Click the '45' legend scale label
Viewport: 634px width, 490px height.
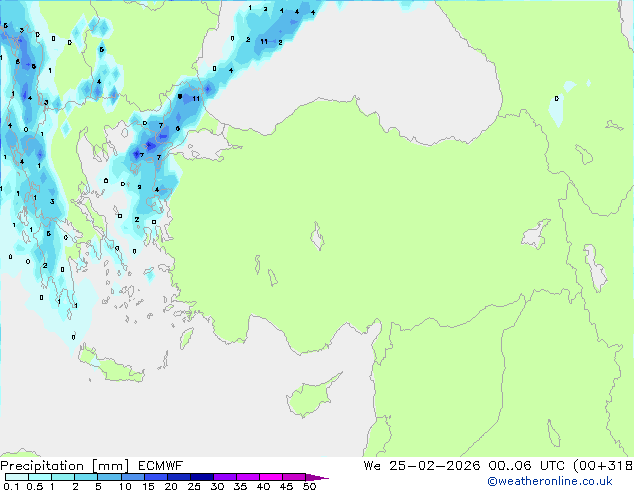(x=286, y=486)
